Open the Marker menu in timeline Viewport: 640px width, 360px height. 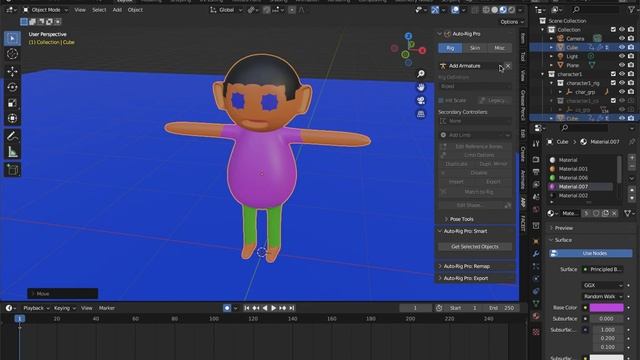pos(107,308)
